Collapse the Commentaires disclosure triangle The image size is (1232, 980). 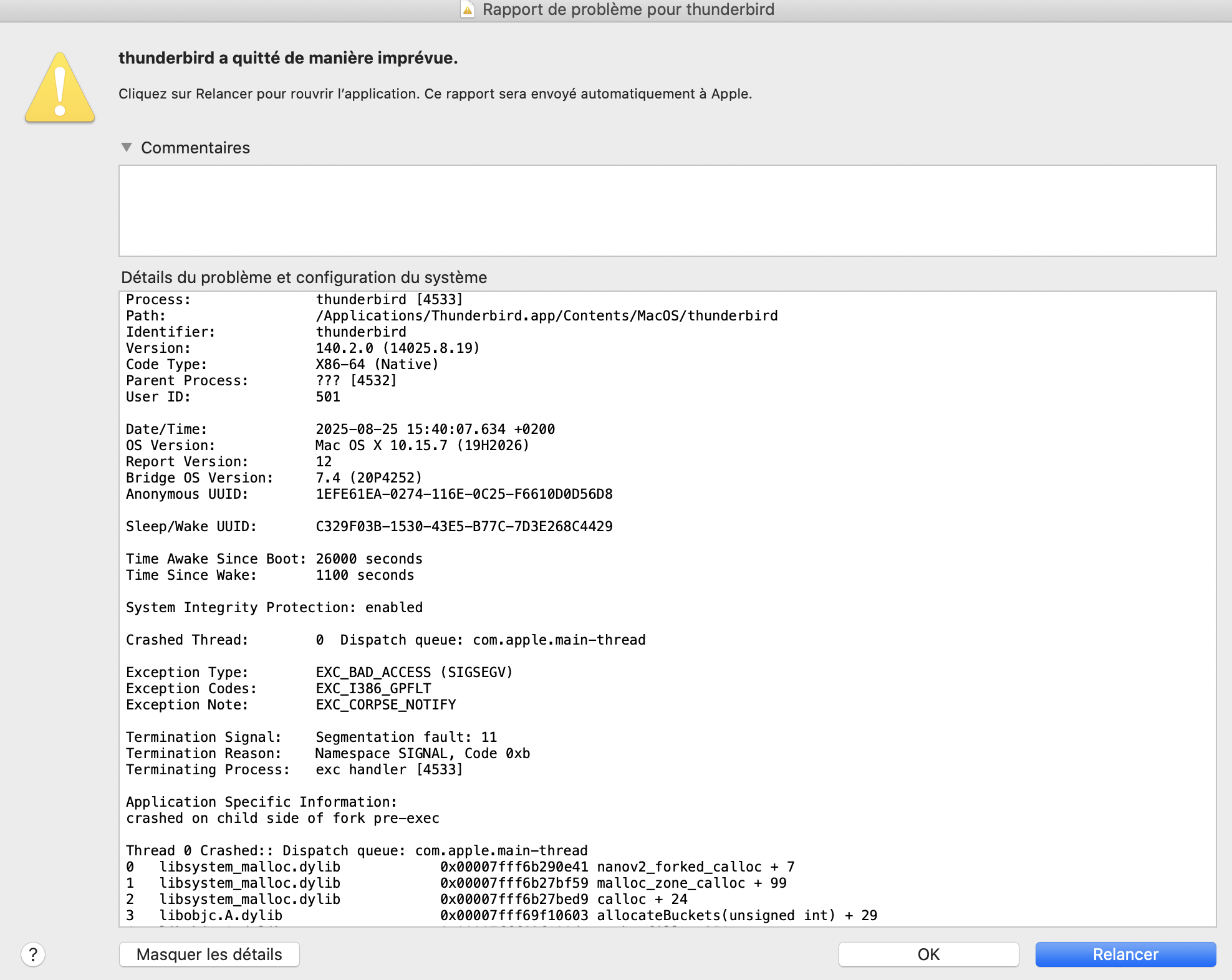(127, 148)
